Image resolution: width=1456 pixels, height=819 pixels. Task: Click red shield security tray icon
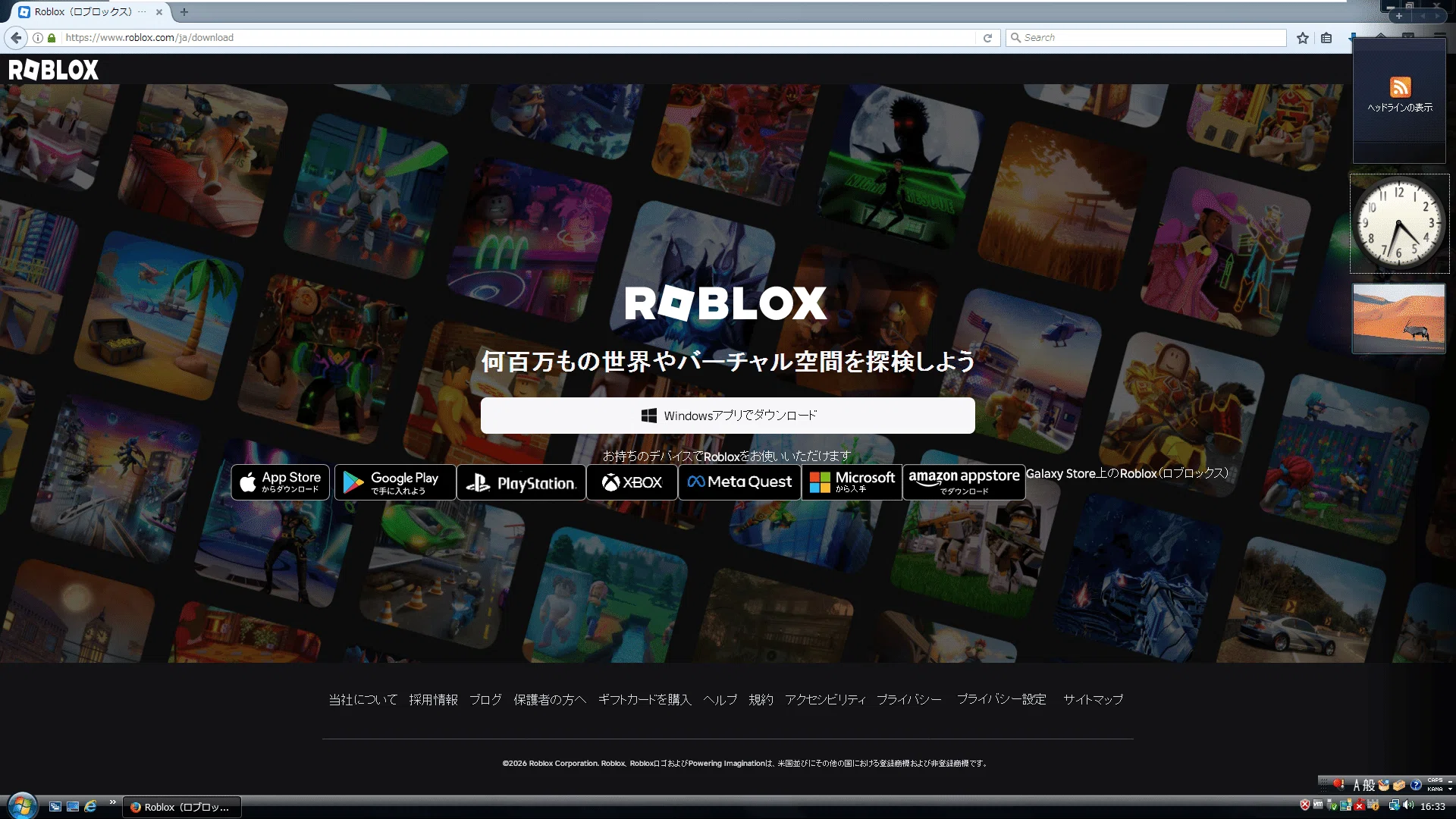point(1305,805)
